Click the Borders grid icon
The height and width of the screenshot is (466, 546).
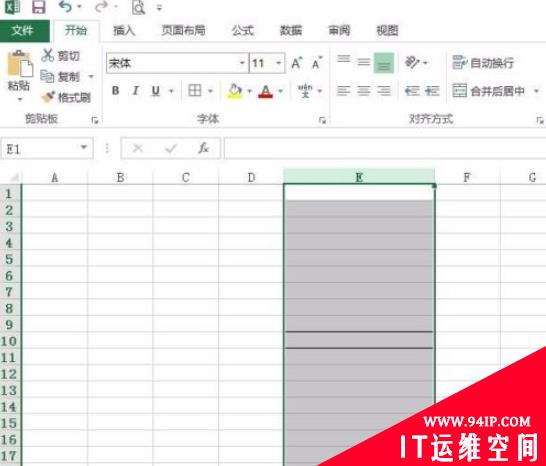[x=195, y=91]
